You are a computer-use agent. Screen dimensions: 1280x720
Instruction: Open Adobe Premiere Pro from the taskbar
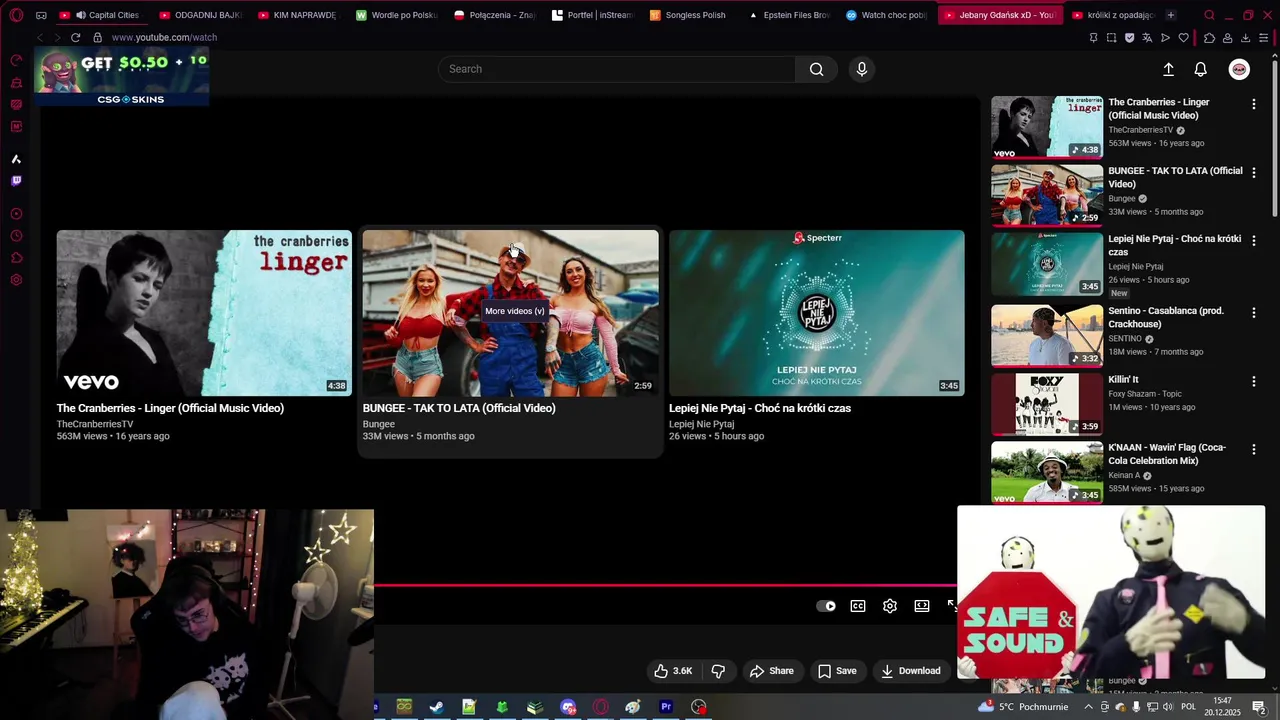[x=666, y=707]
